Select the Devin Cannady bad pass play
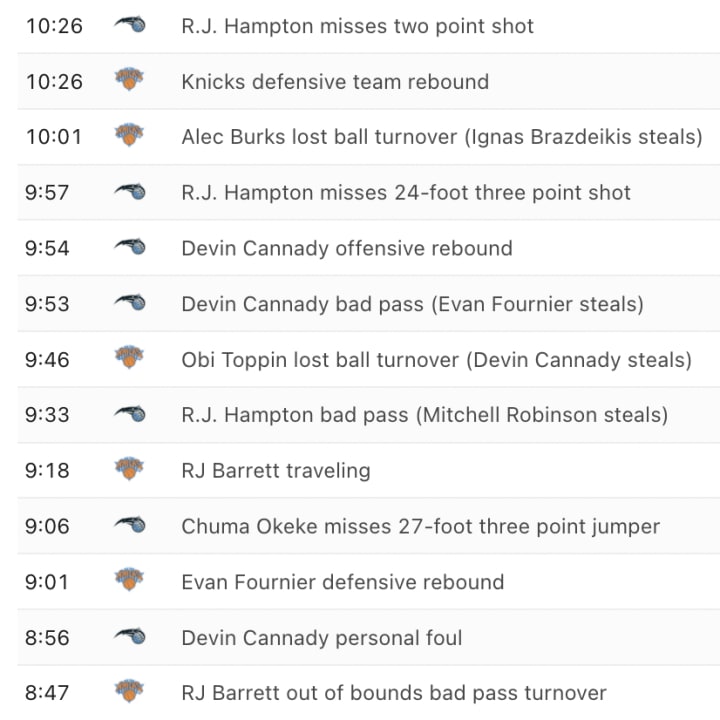Viewport: 720px width, 720px height. click(412, 304)
